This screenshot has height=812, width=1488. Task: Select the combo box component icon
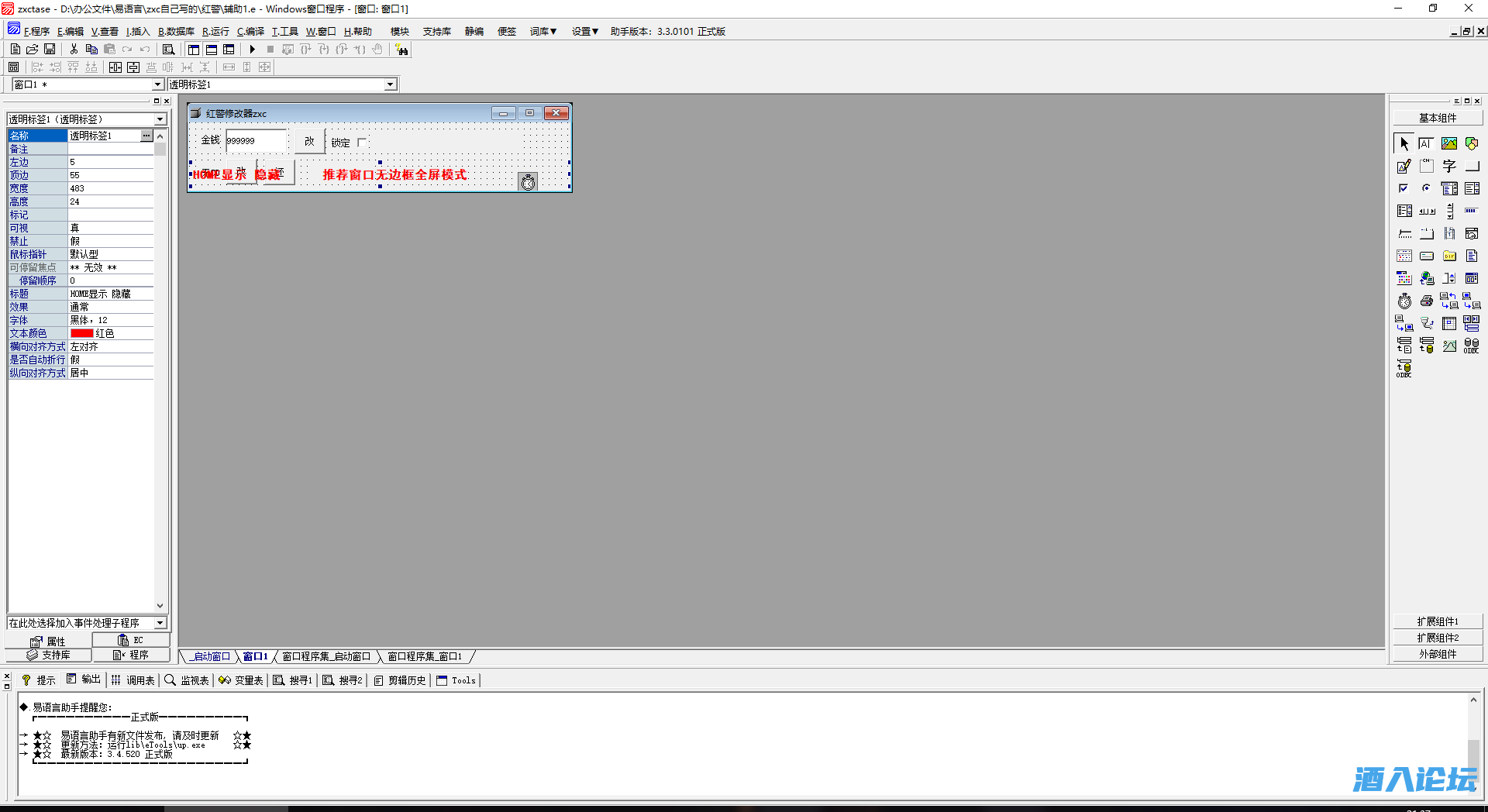[1449, 188]
